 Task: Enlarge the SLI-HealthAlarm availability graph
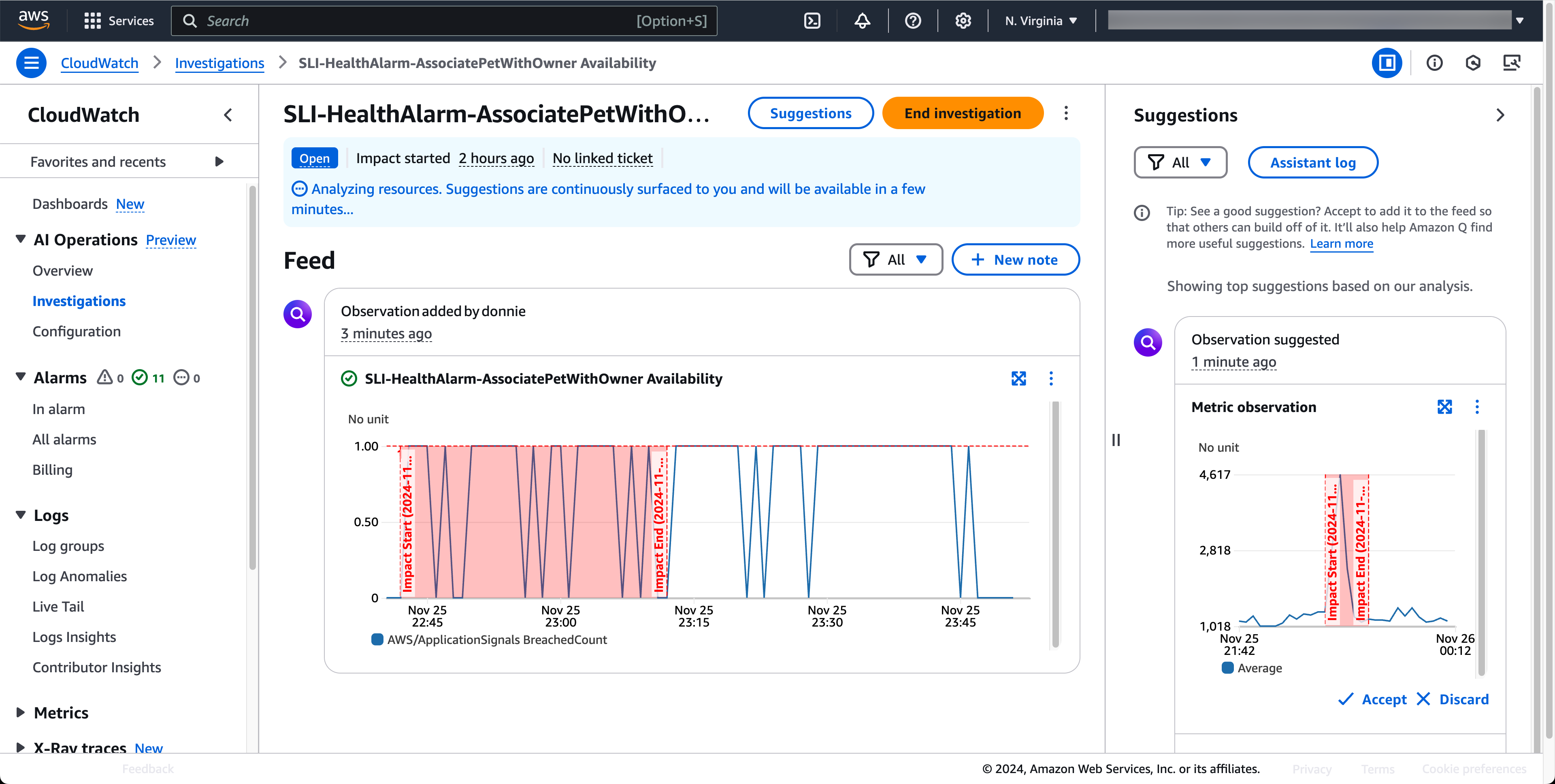coord(1018,378)
